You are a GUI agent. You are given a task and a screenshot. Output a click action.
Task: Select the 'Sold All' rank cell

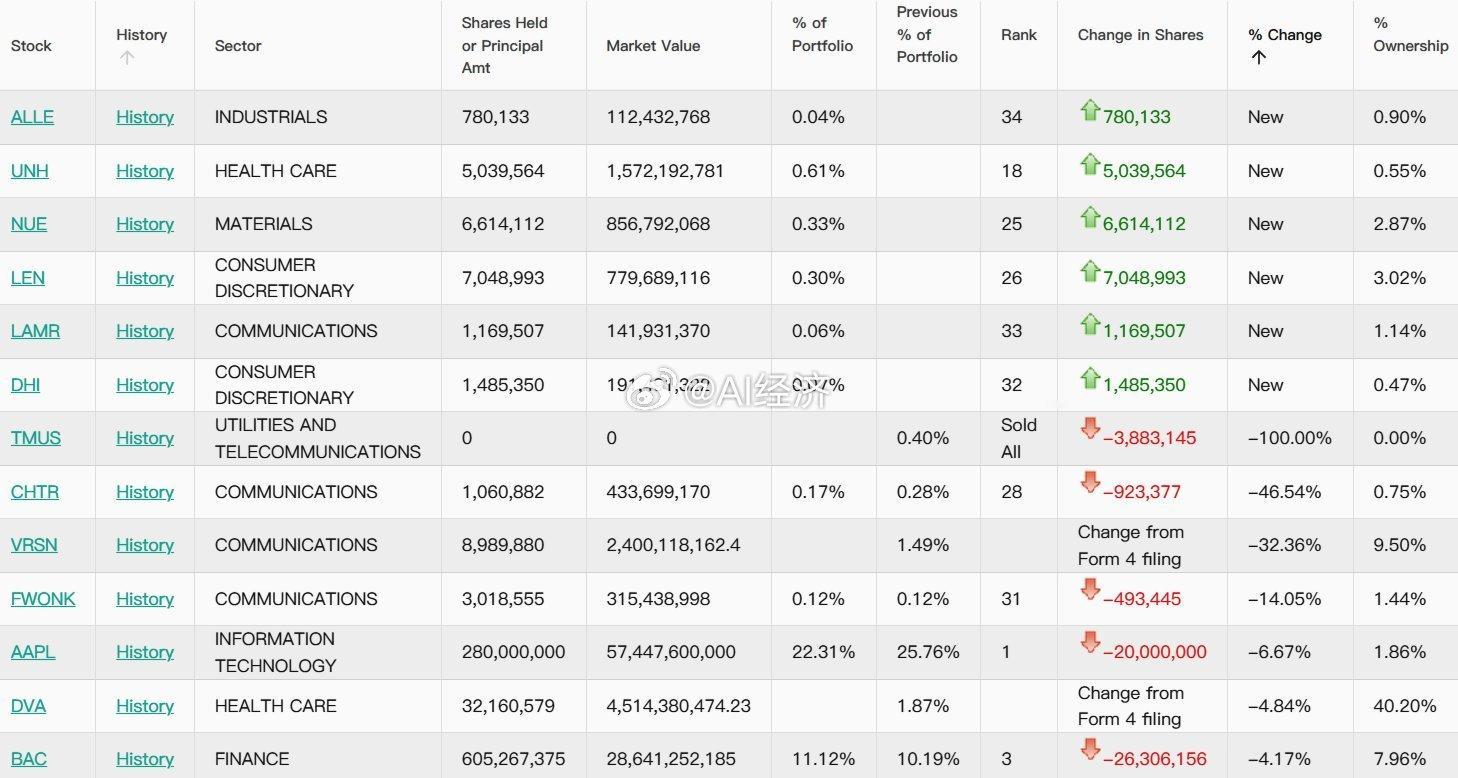click(x=1019, y=438)
